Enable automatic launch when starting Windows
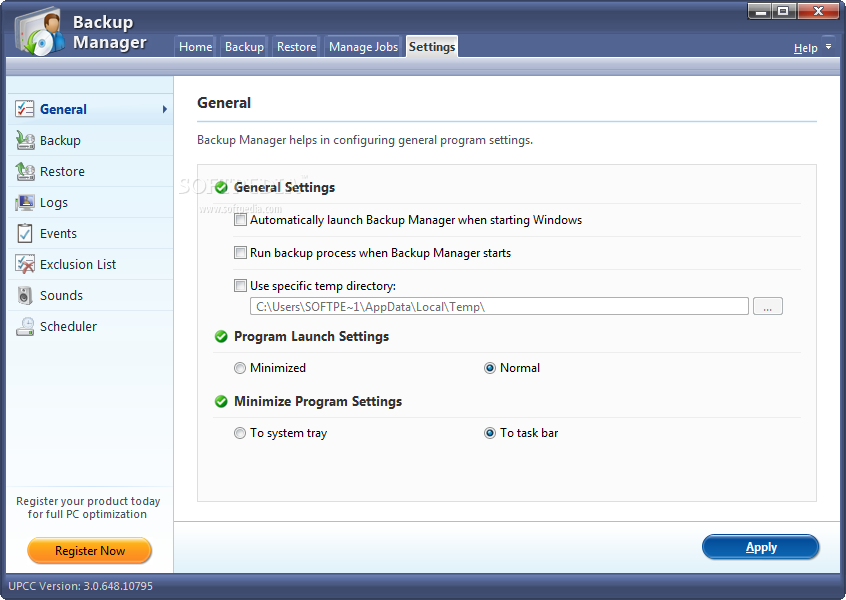The image size is (846, 600). (240, 220)
